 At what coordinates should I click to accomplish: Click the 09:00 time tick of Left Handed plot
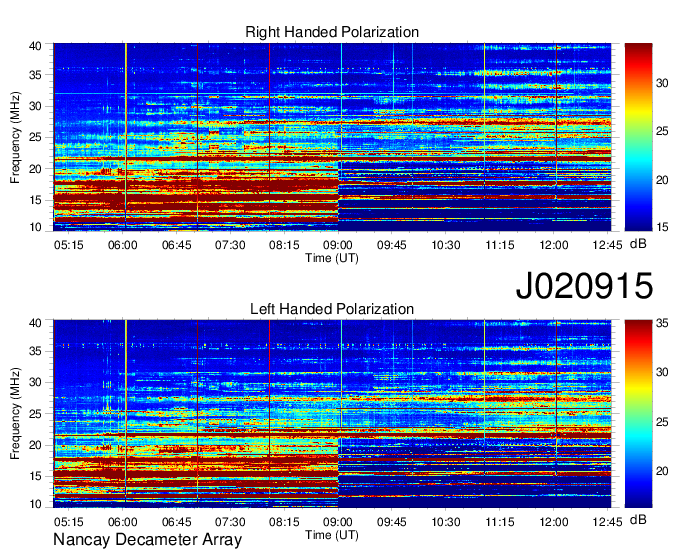pos(338,522)
